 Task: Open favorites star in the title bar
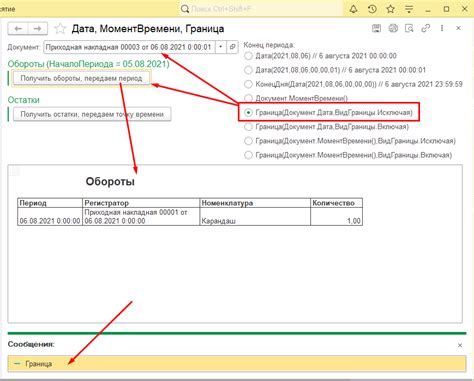[390, 9]
